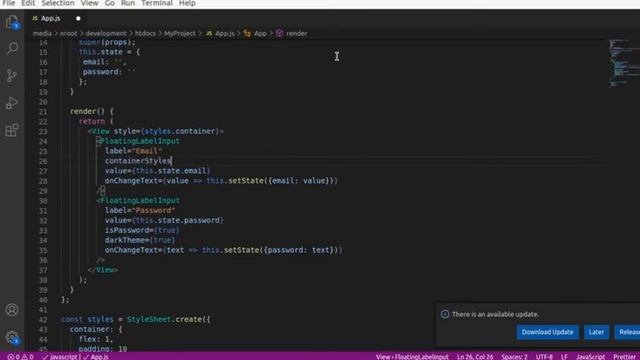Click 'darkTheme={true}' on line 34
The width and height of the screenshot is (640, 360).
pos(140,240)
